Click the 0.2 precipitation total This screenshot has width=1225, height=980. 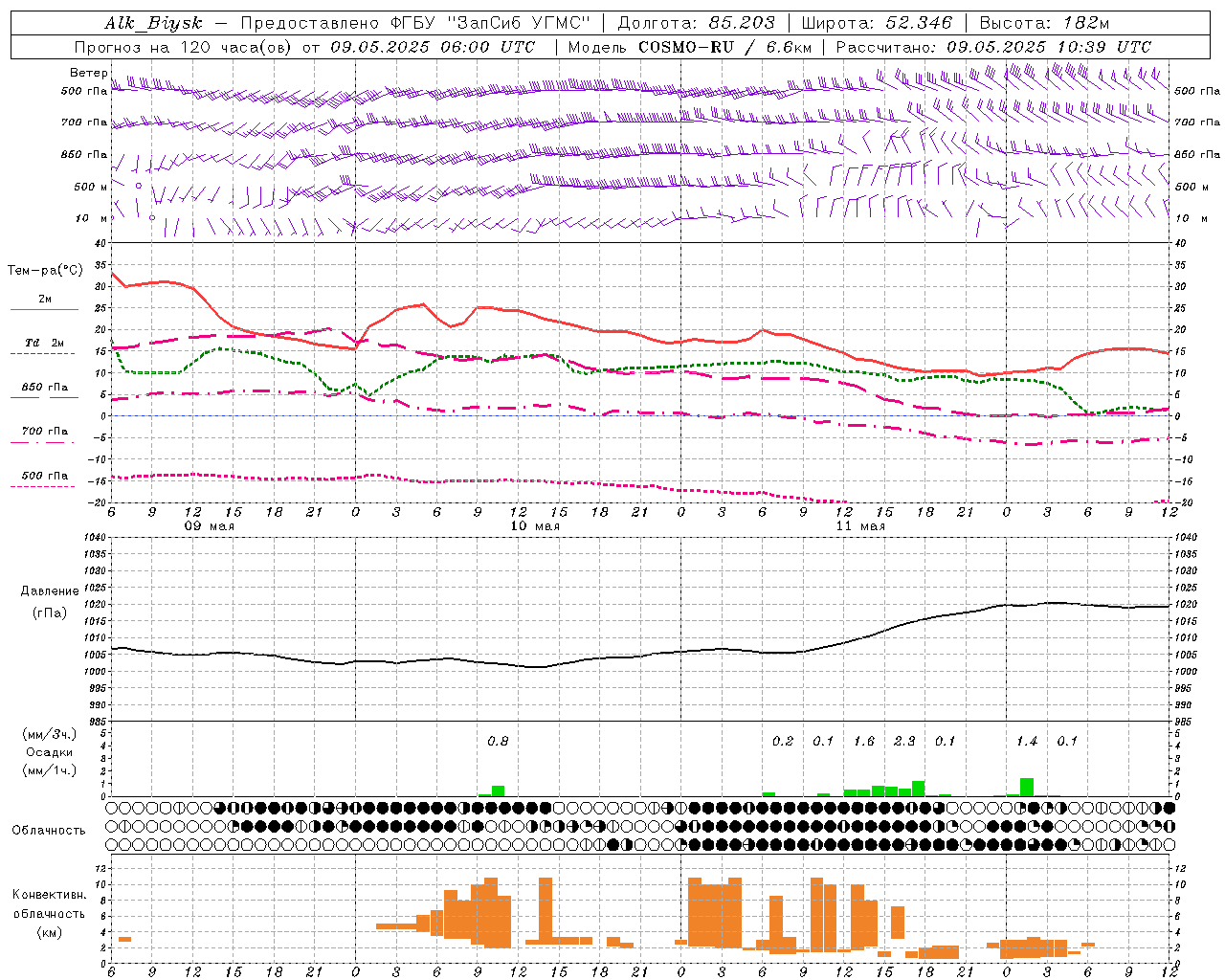click(x=783, y=741)
